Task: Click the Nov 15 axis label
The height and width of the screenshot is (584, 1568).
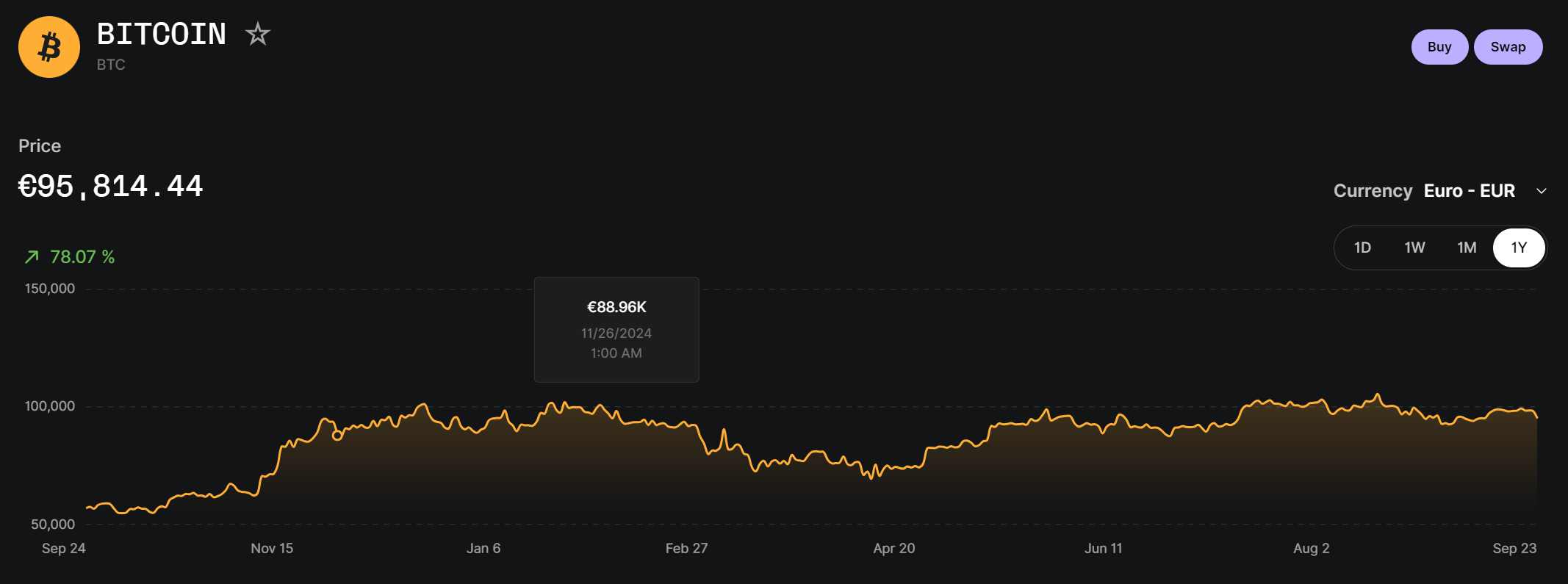Action: (x=272, y=548)
